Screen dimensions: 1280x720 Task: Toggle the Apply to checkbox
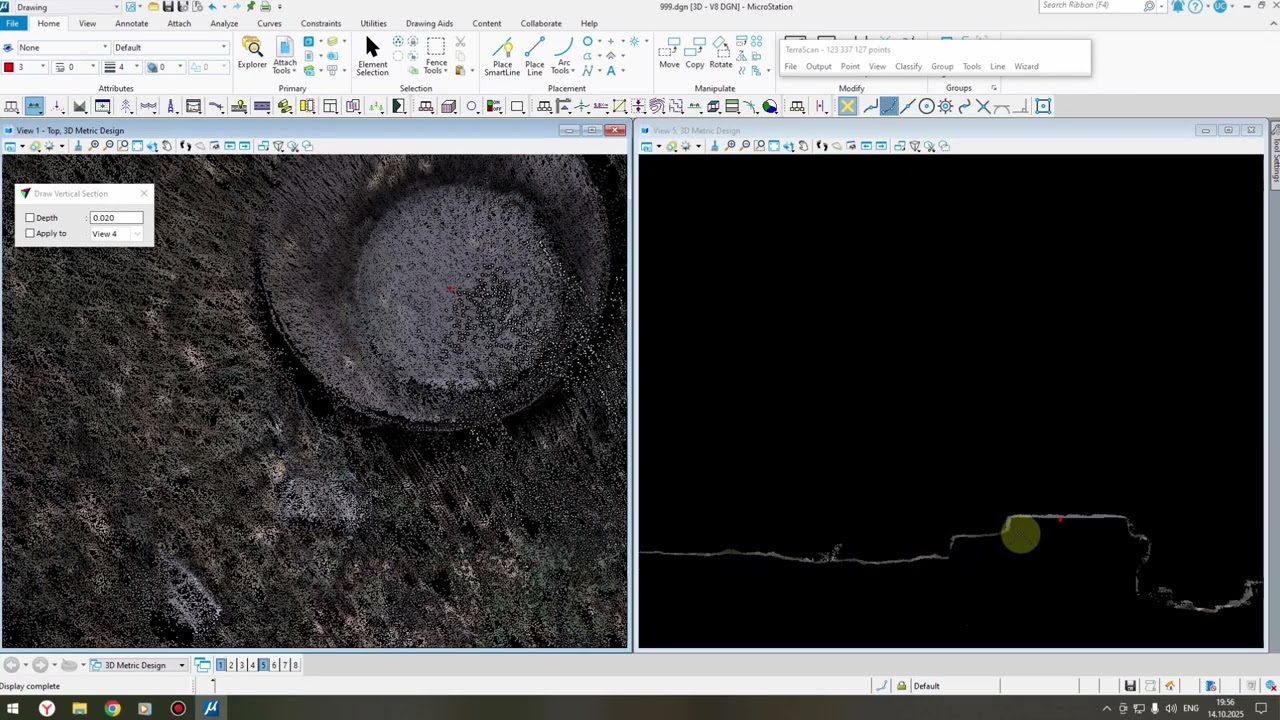(x=30, y=234)
